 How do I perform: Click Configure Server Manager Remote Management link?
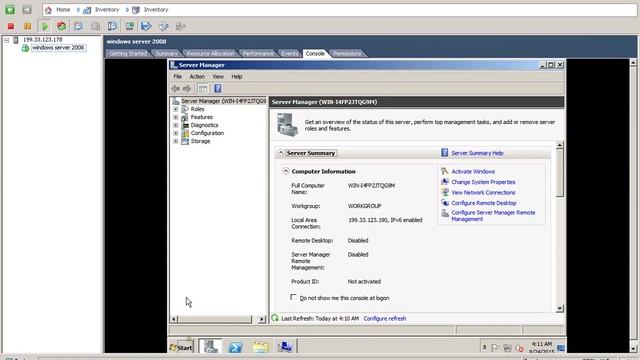click(493, 216)
